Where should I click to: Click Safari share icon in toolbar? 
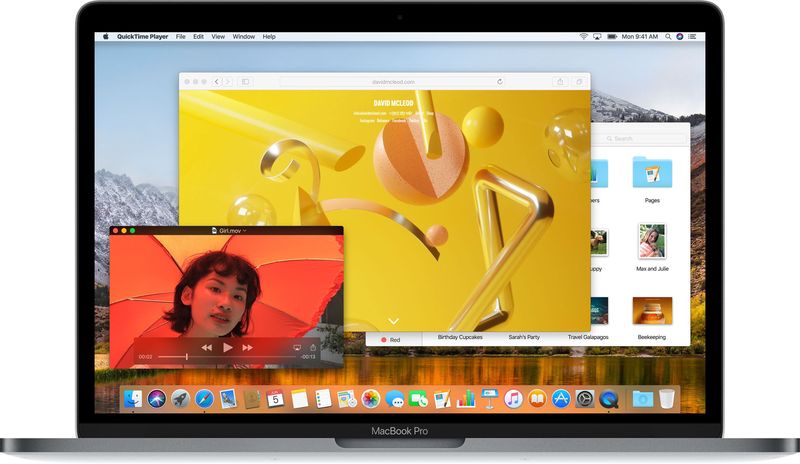point(560,82)
